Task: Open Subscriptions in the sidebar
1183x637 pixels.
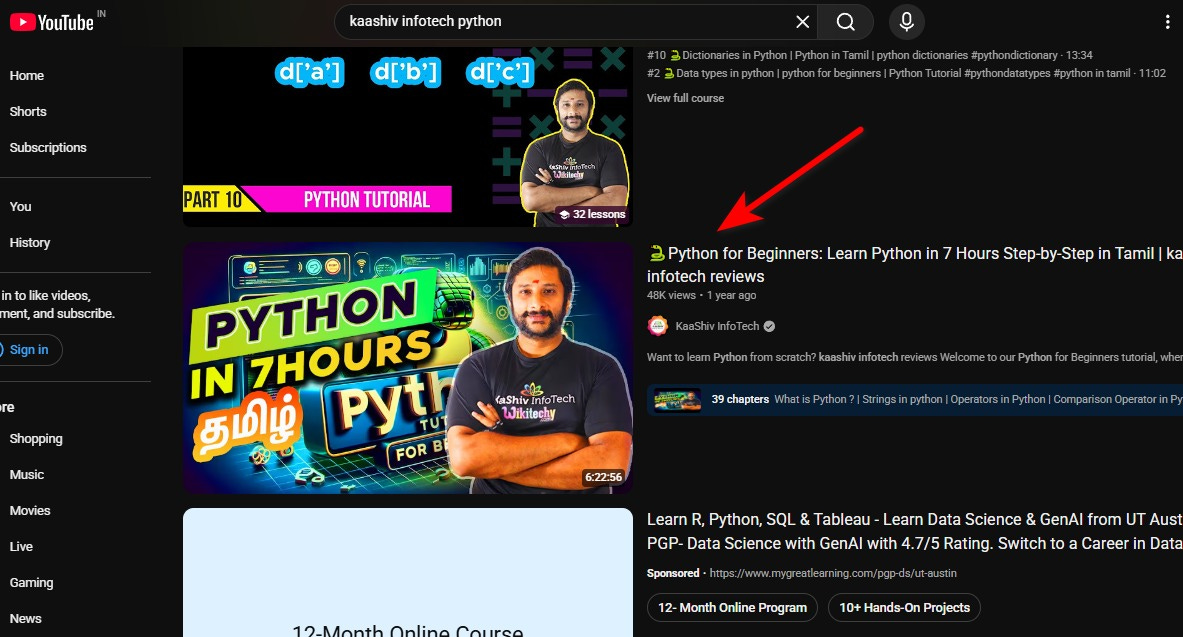Action: [48, 148]
